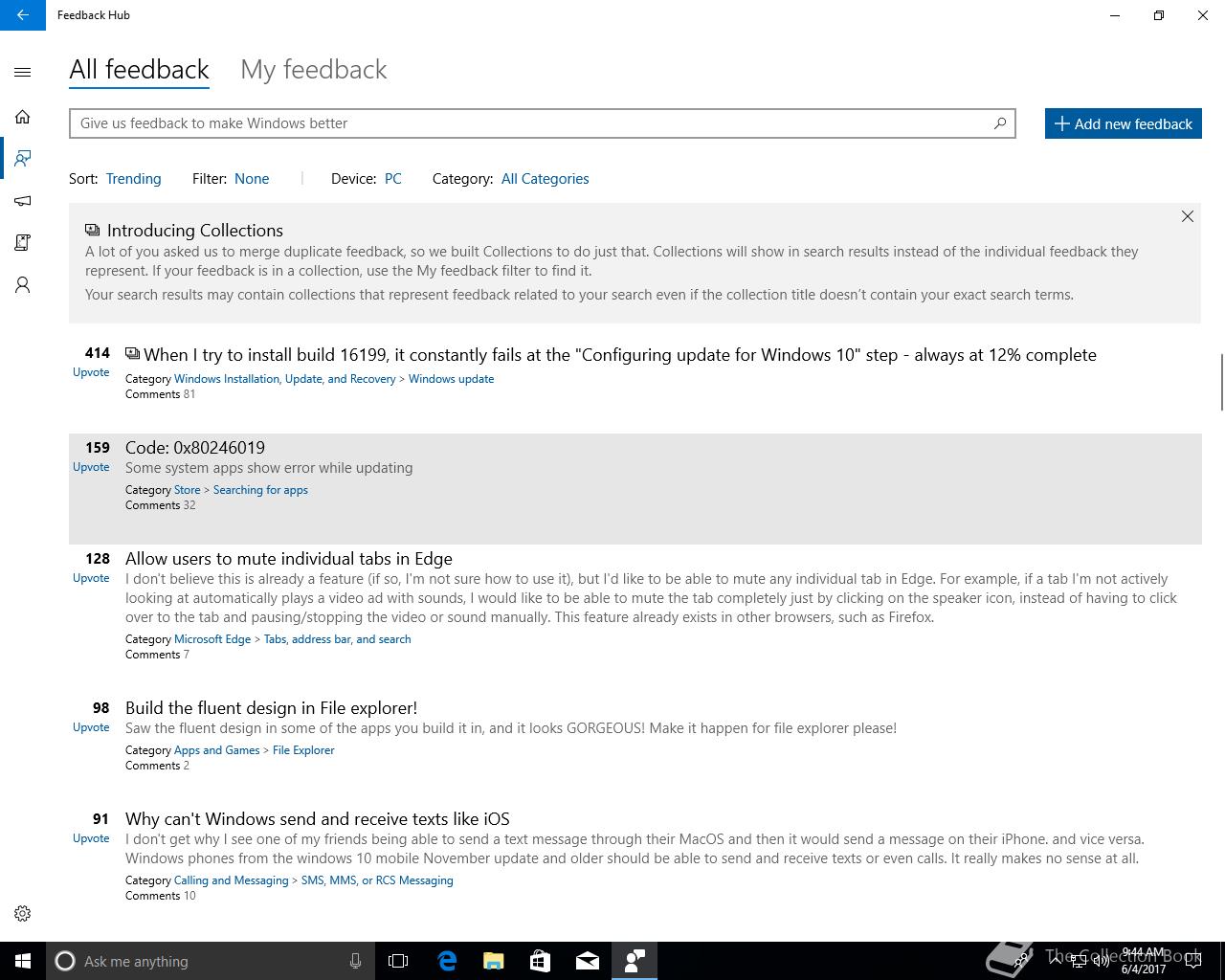Click the Calling and Messaging category link
Viewport: 1225px width, 980px height.
tap(231, 880)
